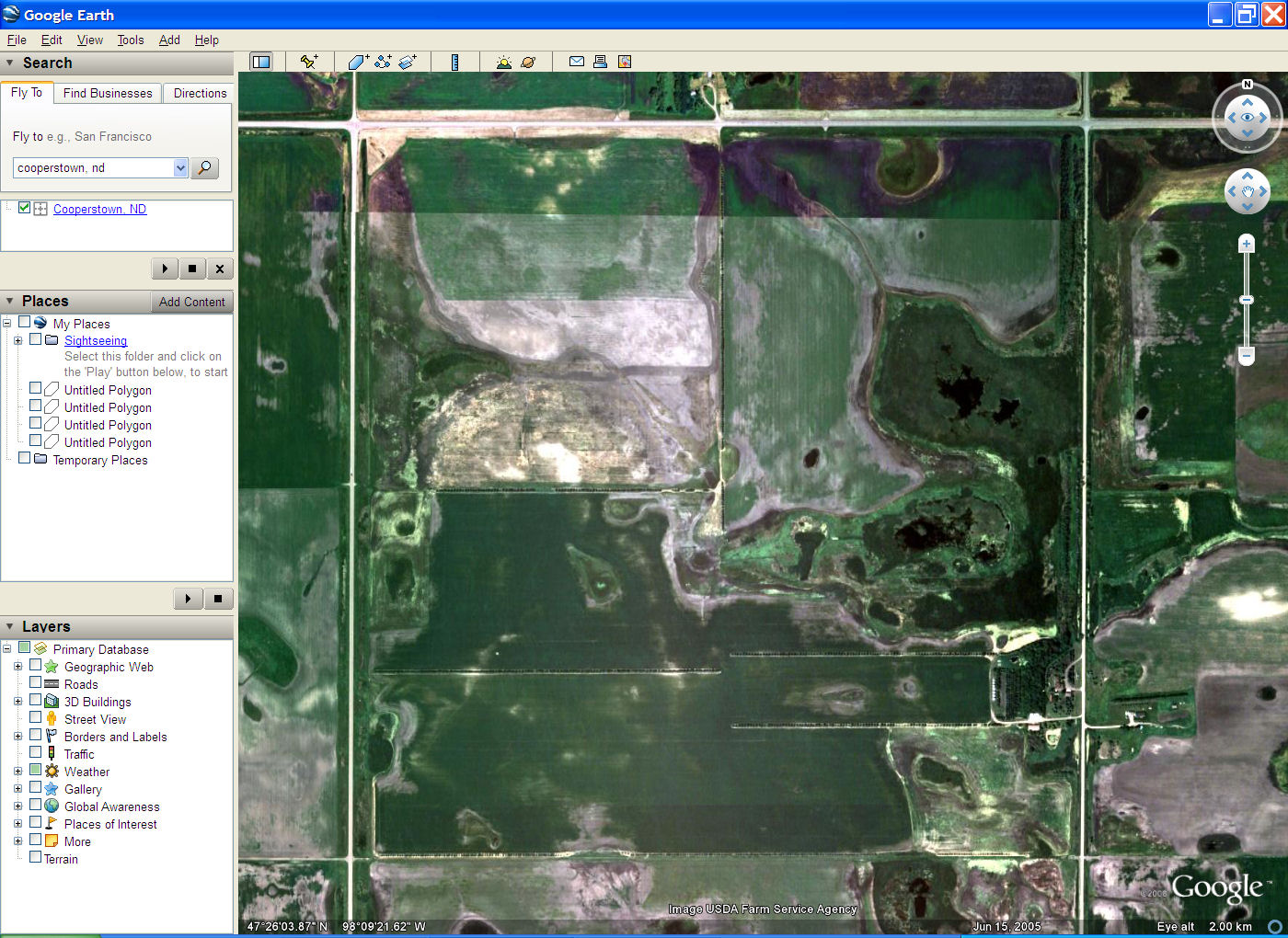Add a placemark with pushpin tool
The image size is (1288, 938).
pos(309,62)
